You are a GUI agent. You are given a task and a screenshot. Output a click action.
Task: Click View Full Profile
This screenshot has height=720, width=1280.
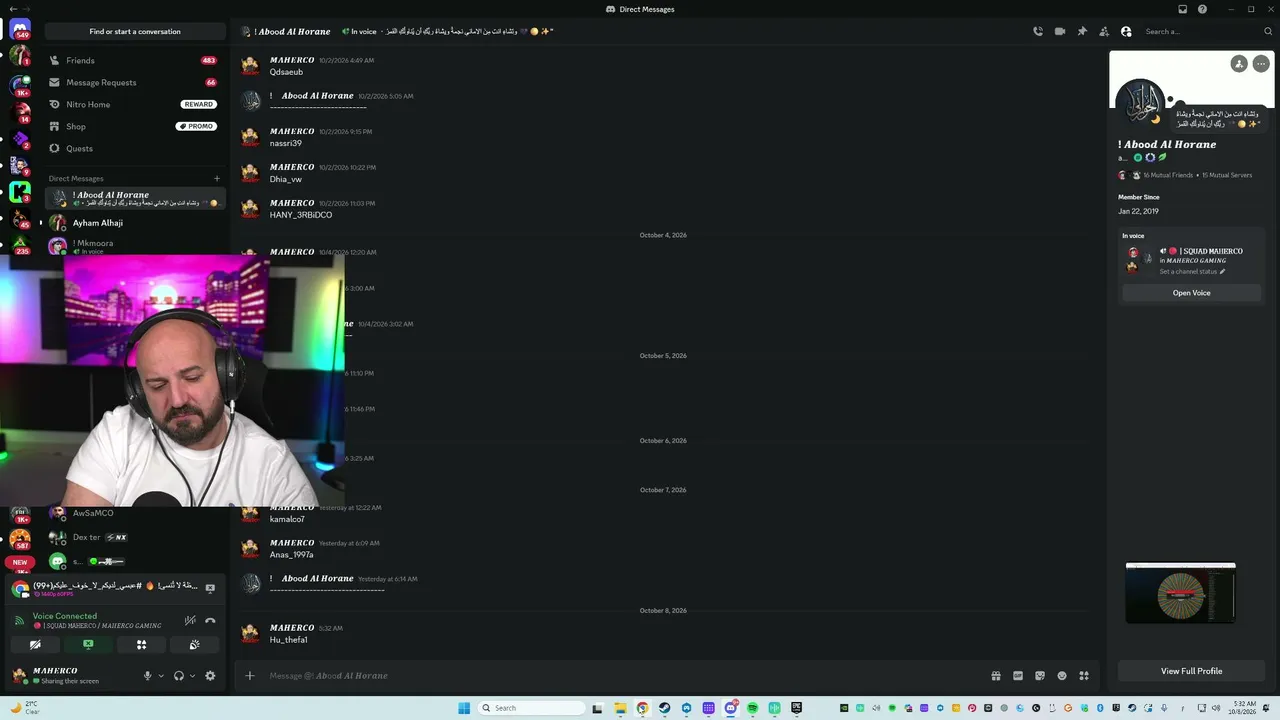(1191, 671)
